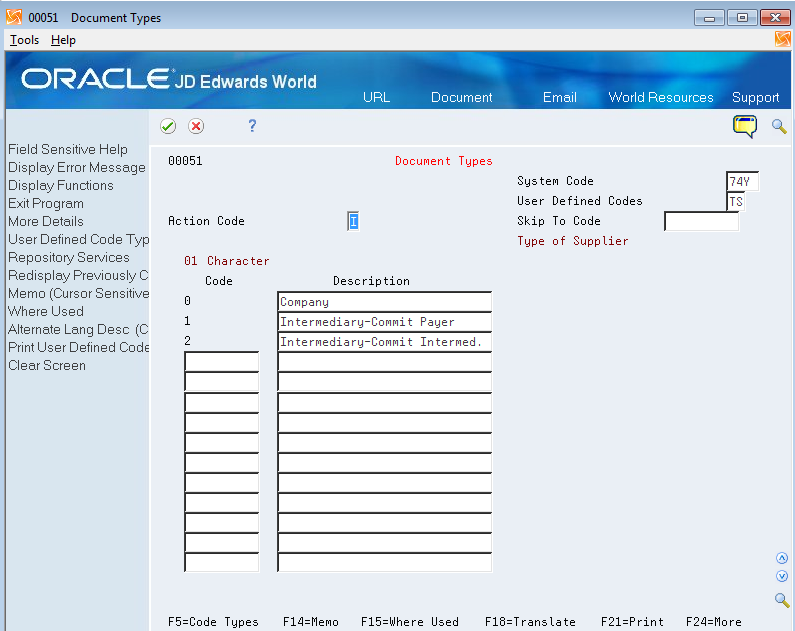Open World Resources link
The width and height of the screenshot is (795, 631).
[661, 97]
